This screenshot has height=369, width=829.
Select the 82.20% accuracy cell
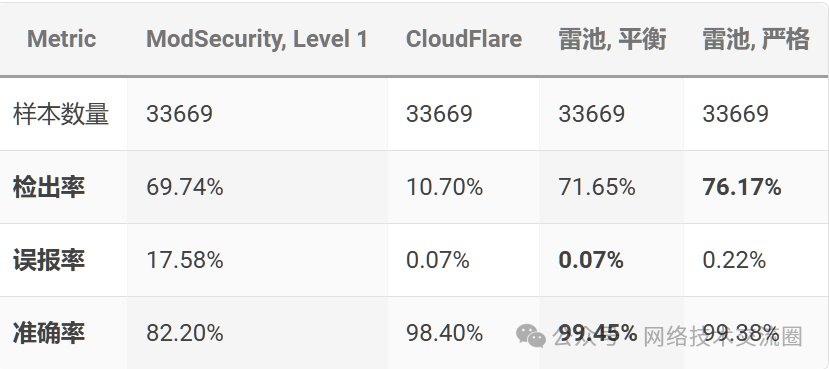point(185,333)
